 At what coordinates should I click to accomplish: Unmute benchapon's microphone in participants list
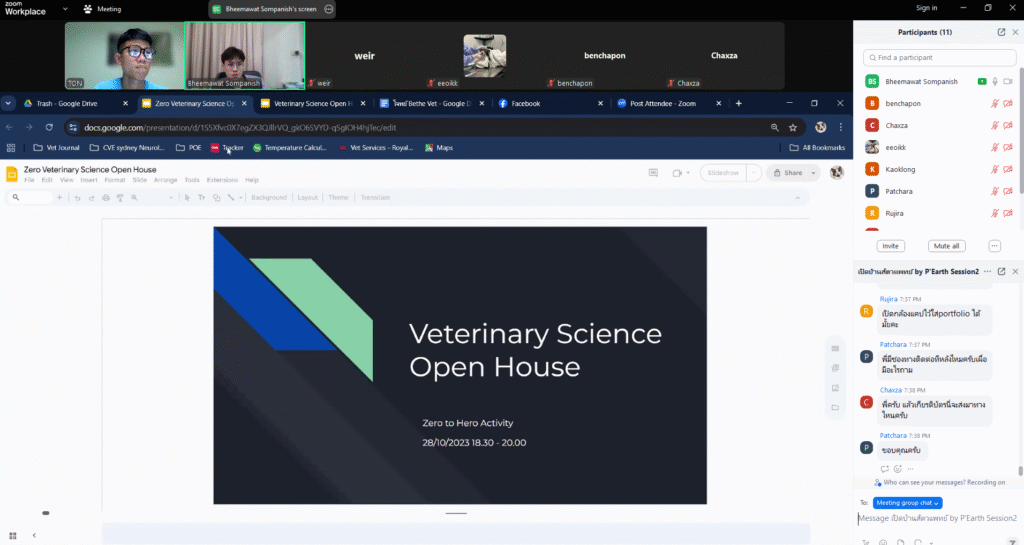(995, 104)
